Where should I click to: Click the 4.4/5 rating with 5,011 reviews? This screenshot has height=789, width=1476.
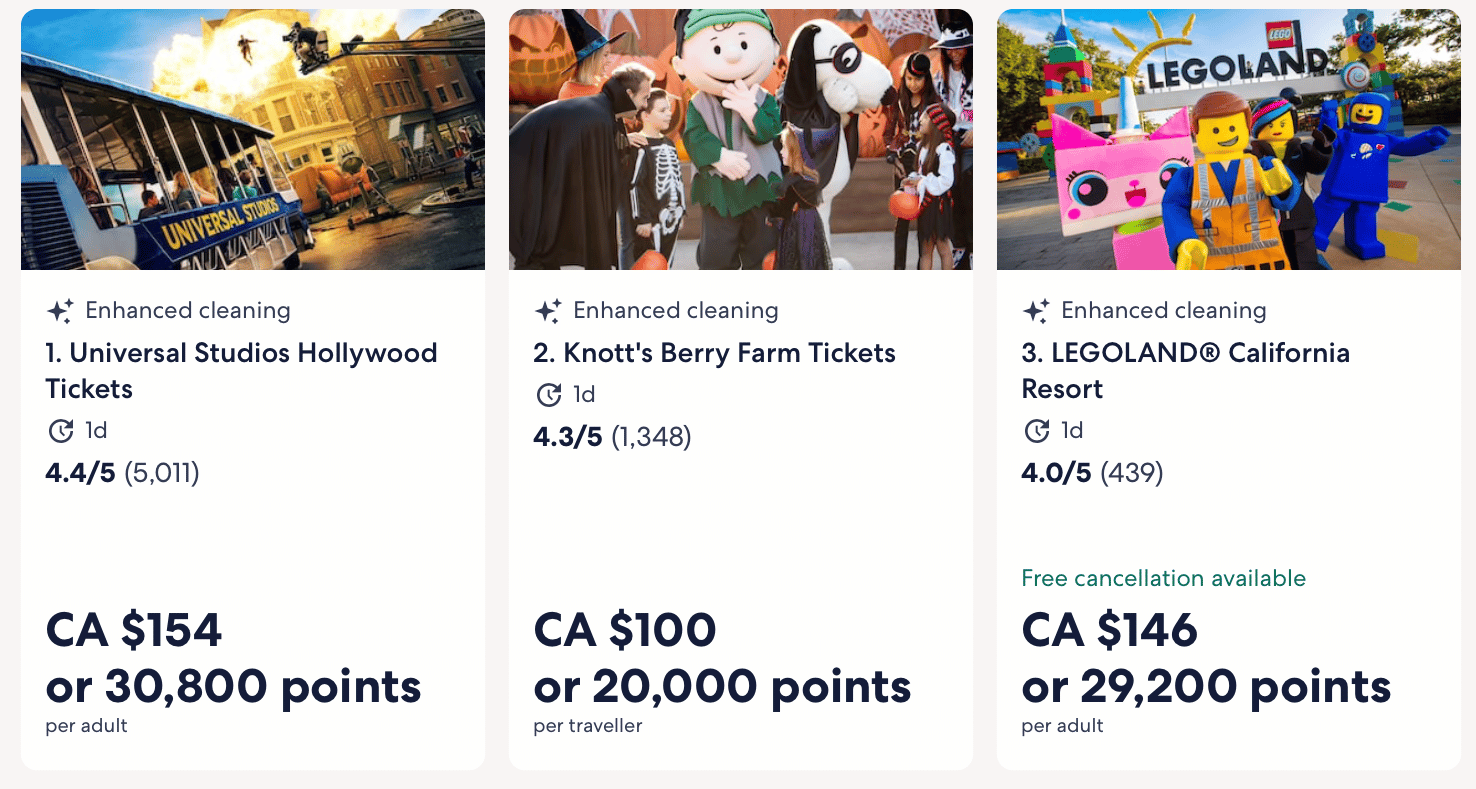[122, 473]
